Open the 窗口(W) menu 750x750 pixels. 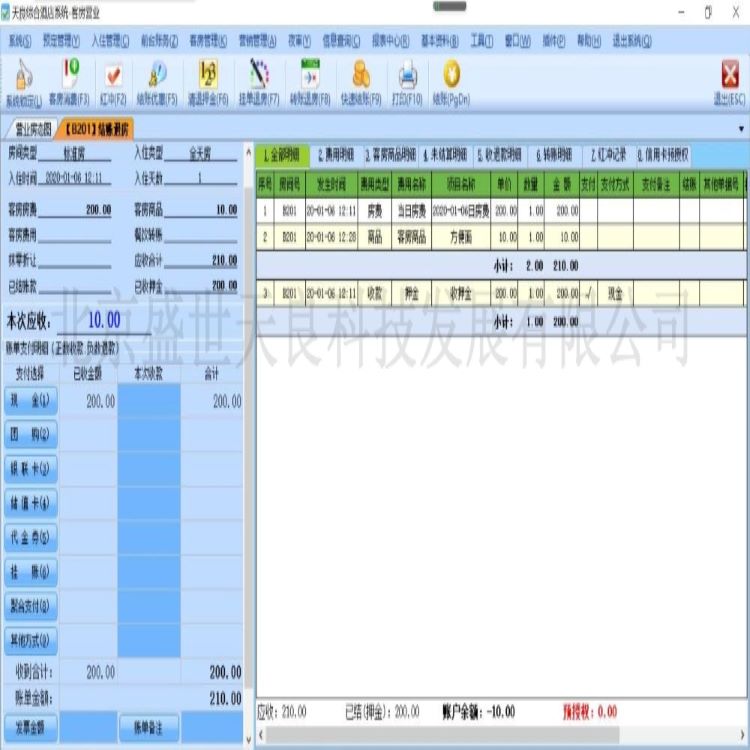point(518,41)
